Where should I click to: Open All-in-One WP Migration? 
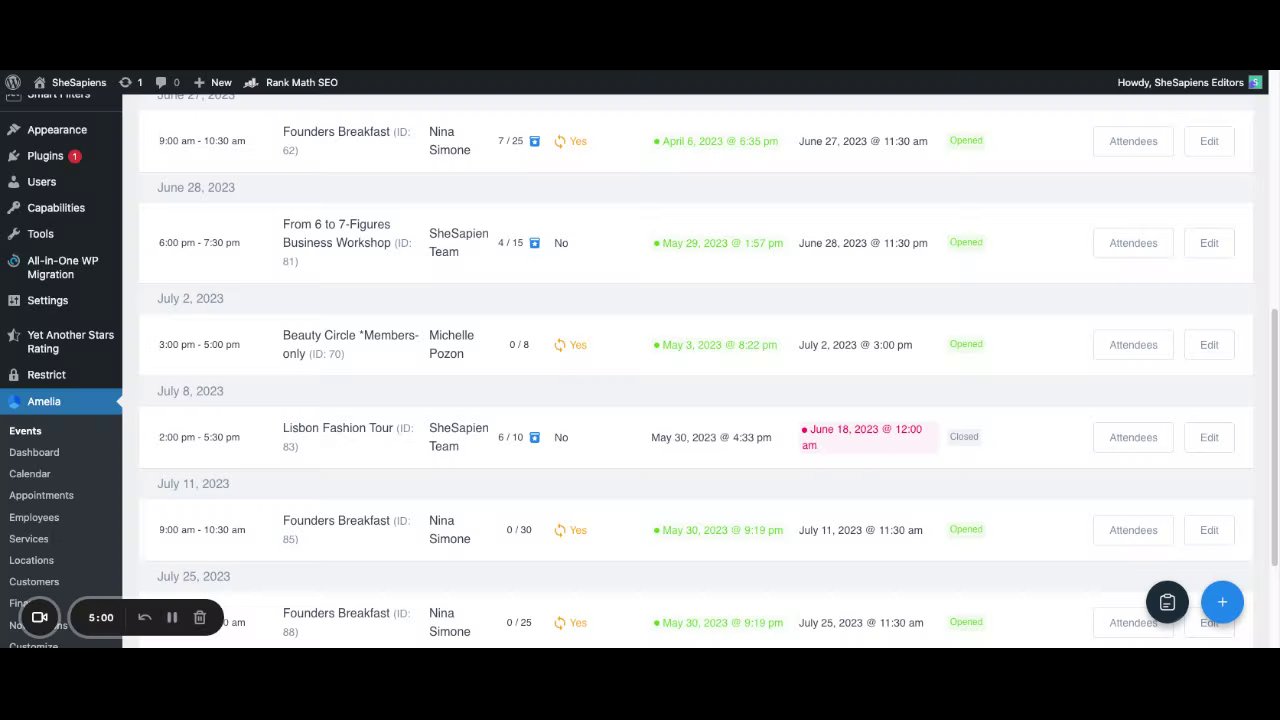point(62,267)
